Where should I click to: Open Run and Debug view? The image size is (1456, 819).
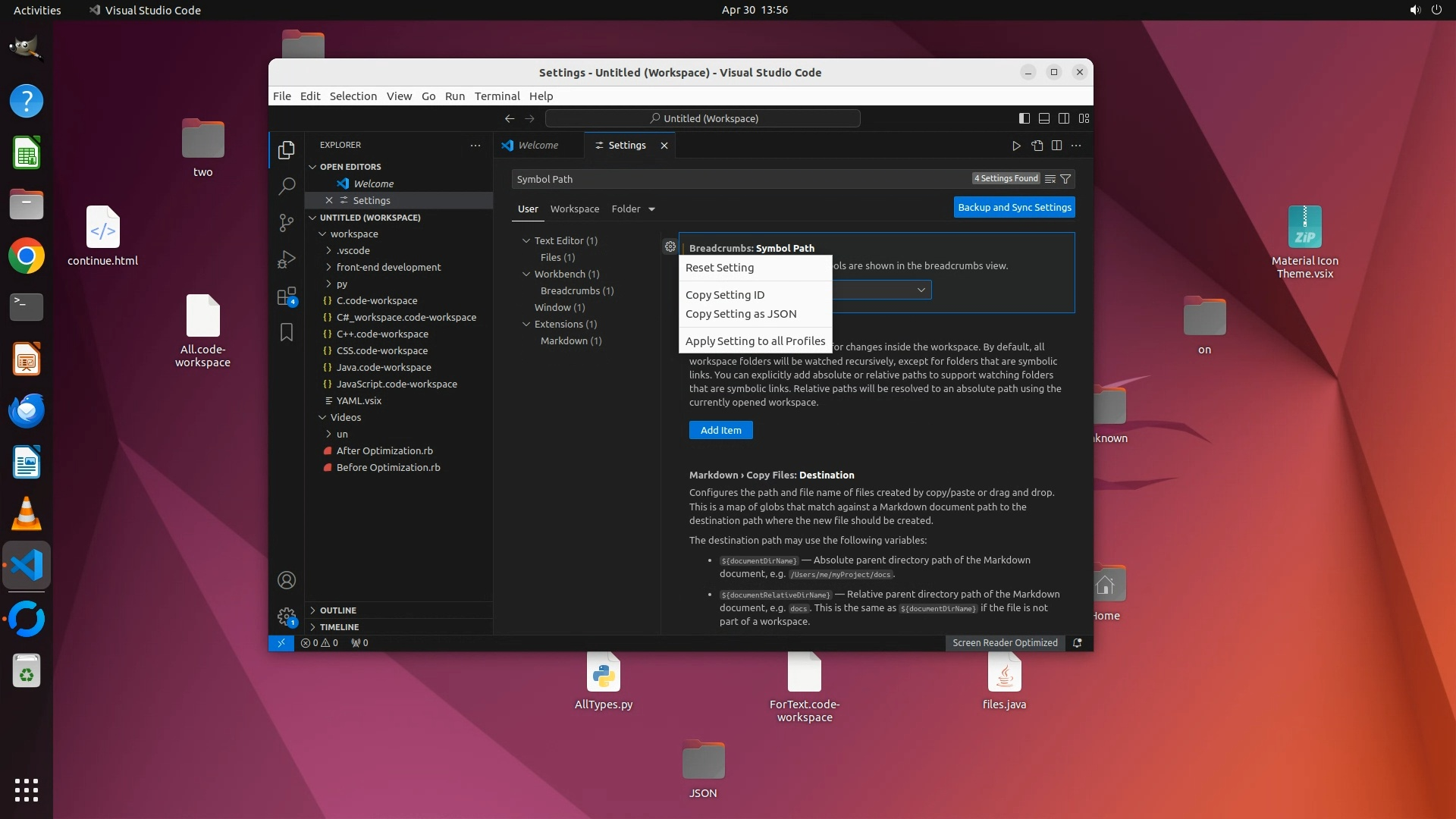[287, 259]
